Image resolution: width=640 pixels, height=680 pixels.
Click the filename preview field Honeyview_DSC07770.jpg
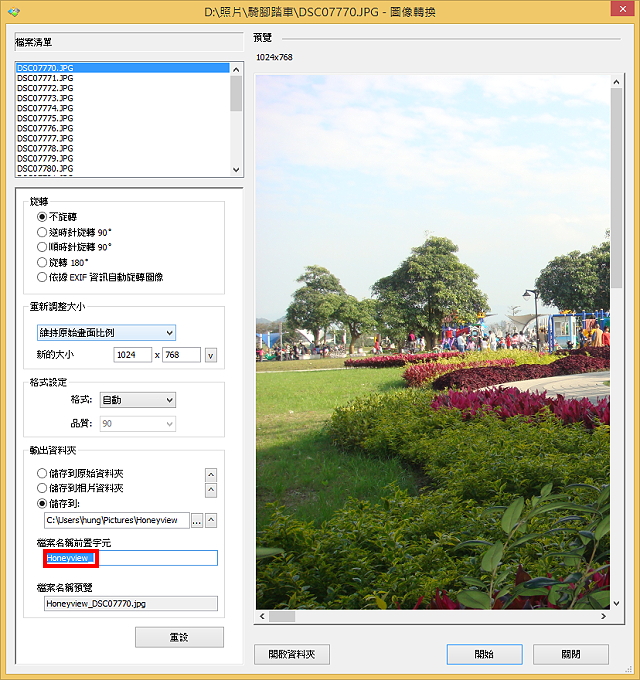click(x=131, y=603)
